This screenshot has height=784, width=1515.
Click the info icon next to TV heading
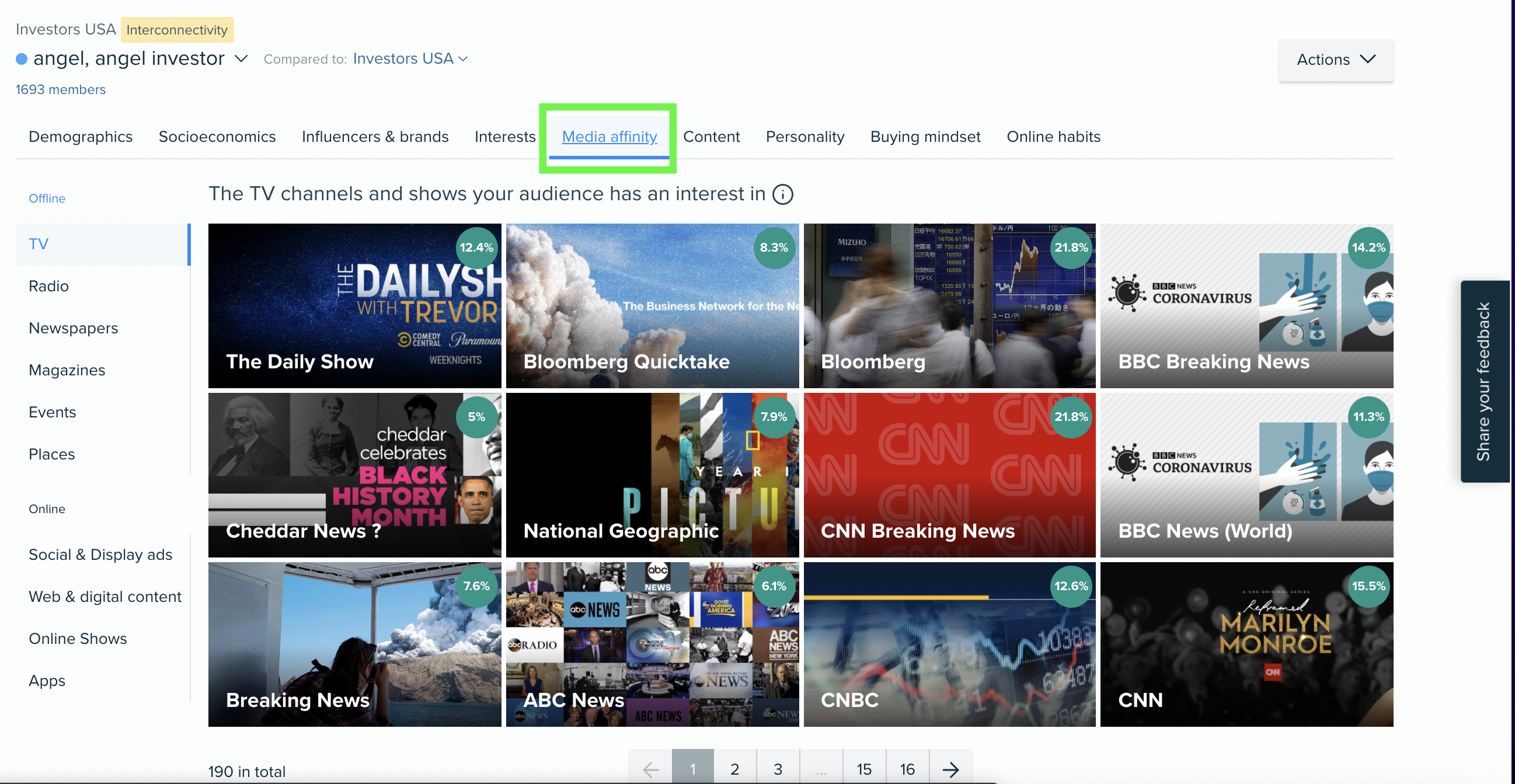(x=783, y=194)
